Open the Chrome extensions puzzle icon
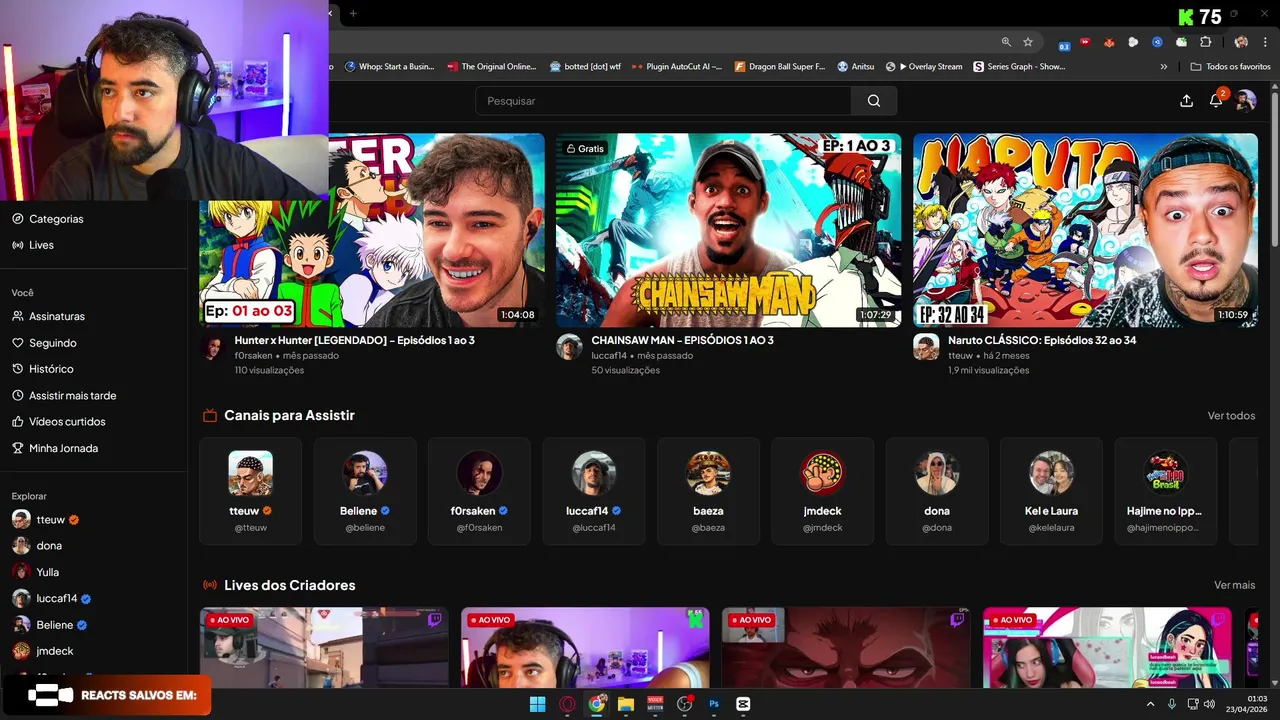The width and height of the screenshot is (1280, 720). point(1206,42)
